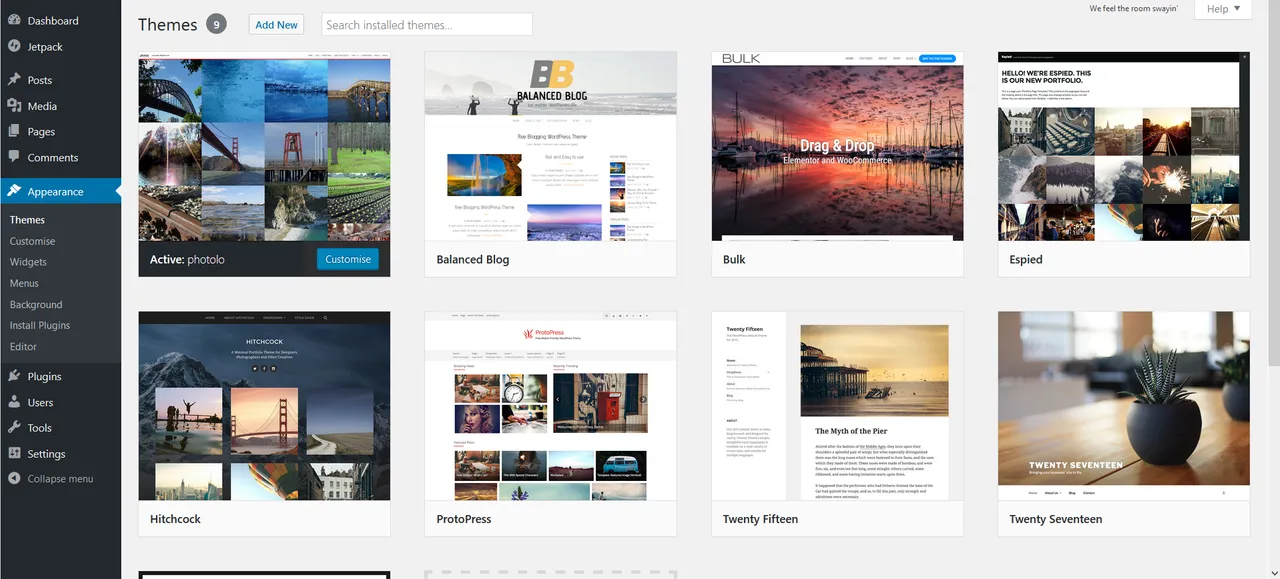Open the Customise submenu link
This screenshot has height=579, width=1280.
click(32, 241)
